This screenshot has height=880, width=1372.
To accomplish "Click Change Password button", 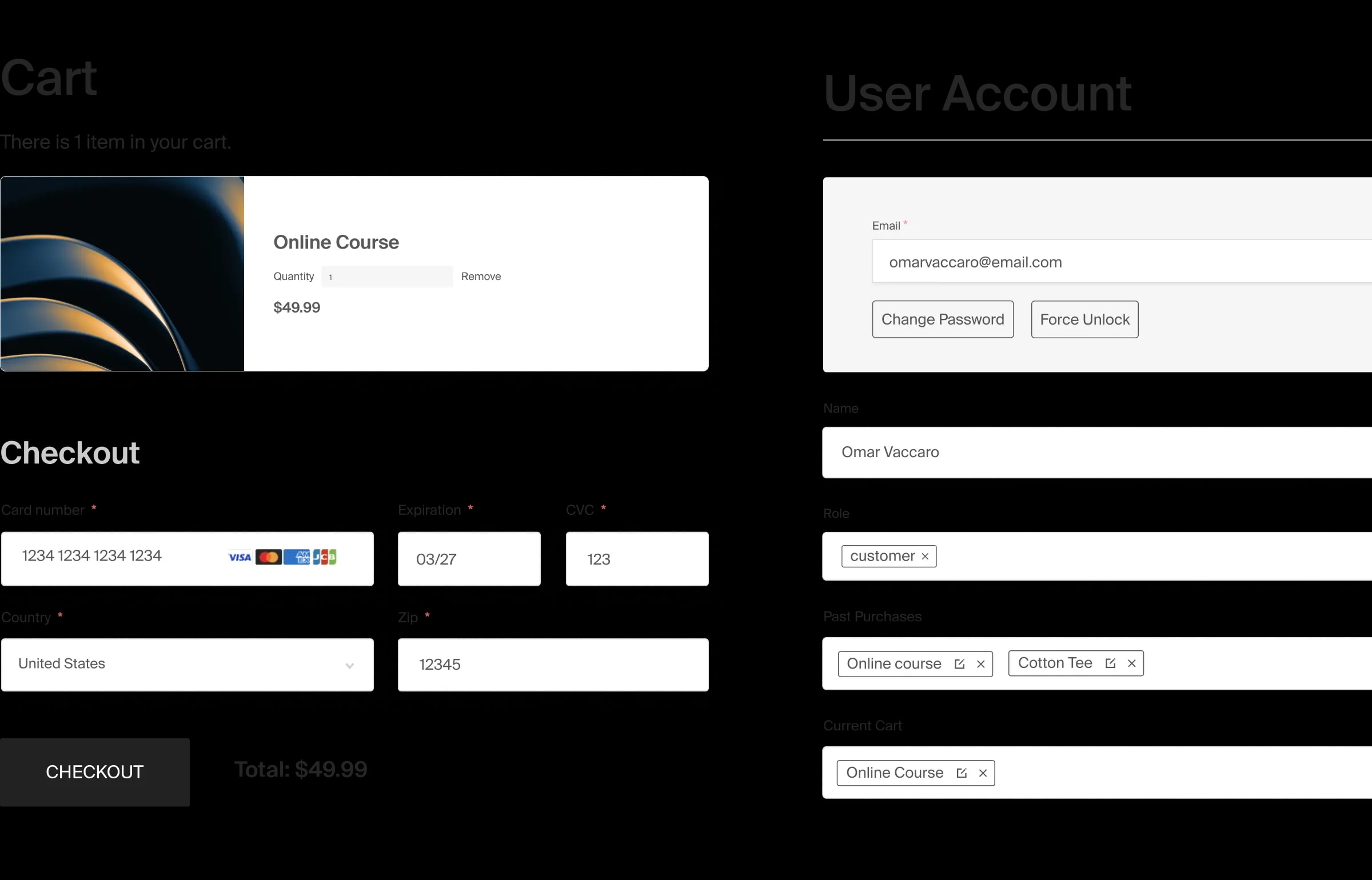I will 942,319.
